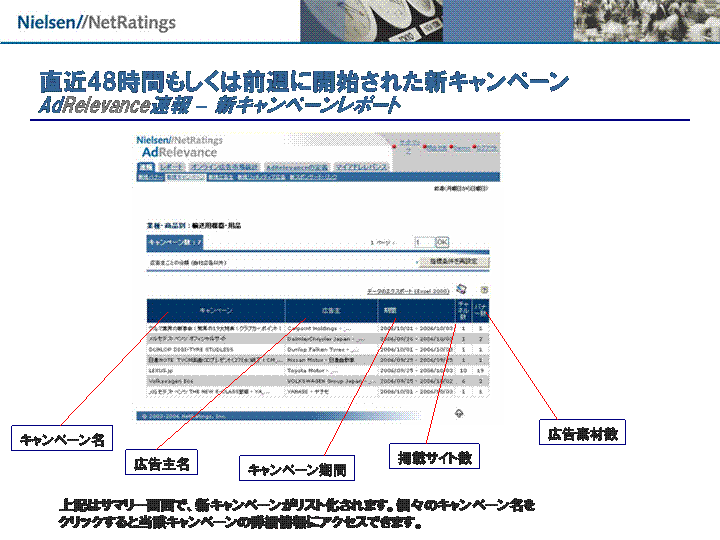Click the AdRelevance logo in the embedded page
The width and height of the screenshot is (720, 540).
pos(179,152)
